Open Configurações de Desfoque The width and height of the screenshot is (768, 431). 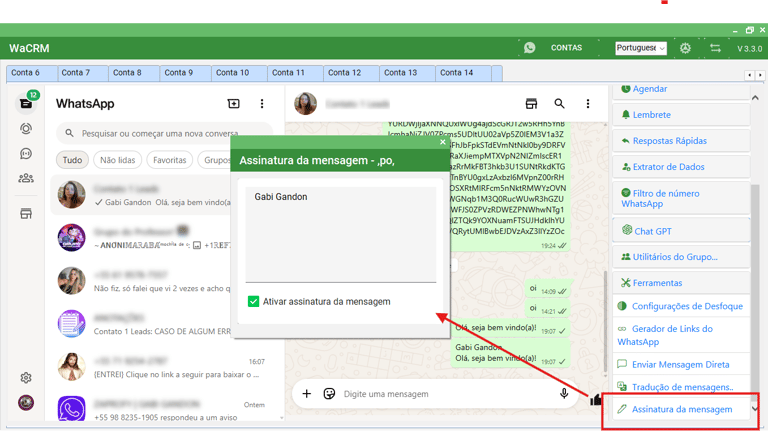[681, 306]
